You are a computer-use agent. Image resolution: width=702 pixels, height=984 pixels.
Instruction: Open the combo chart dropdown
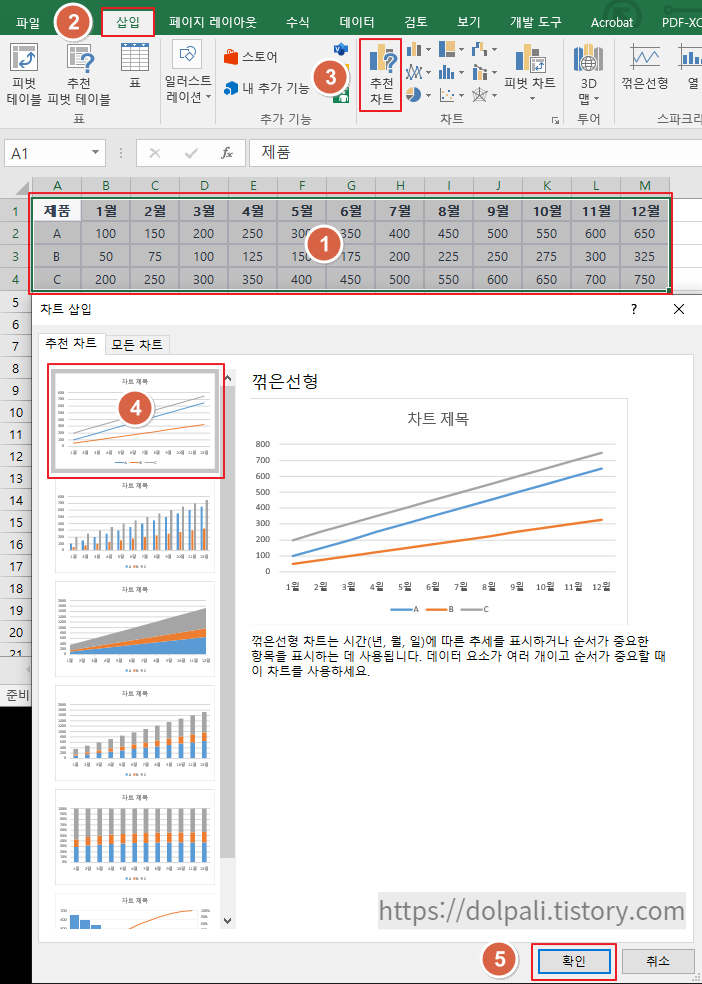coord(484,72)
